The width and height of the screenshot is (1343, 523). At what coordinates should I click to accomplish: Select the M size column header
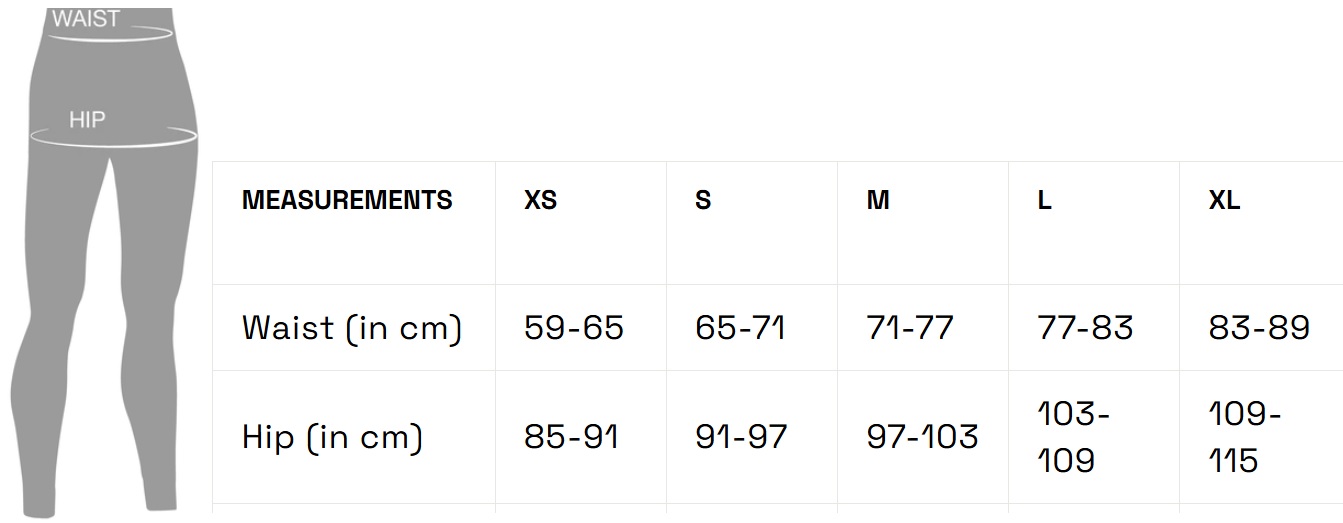[x=878, y=200]
